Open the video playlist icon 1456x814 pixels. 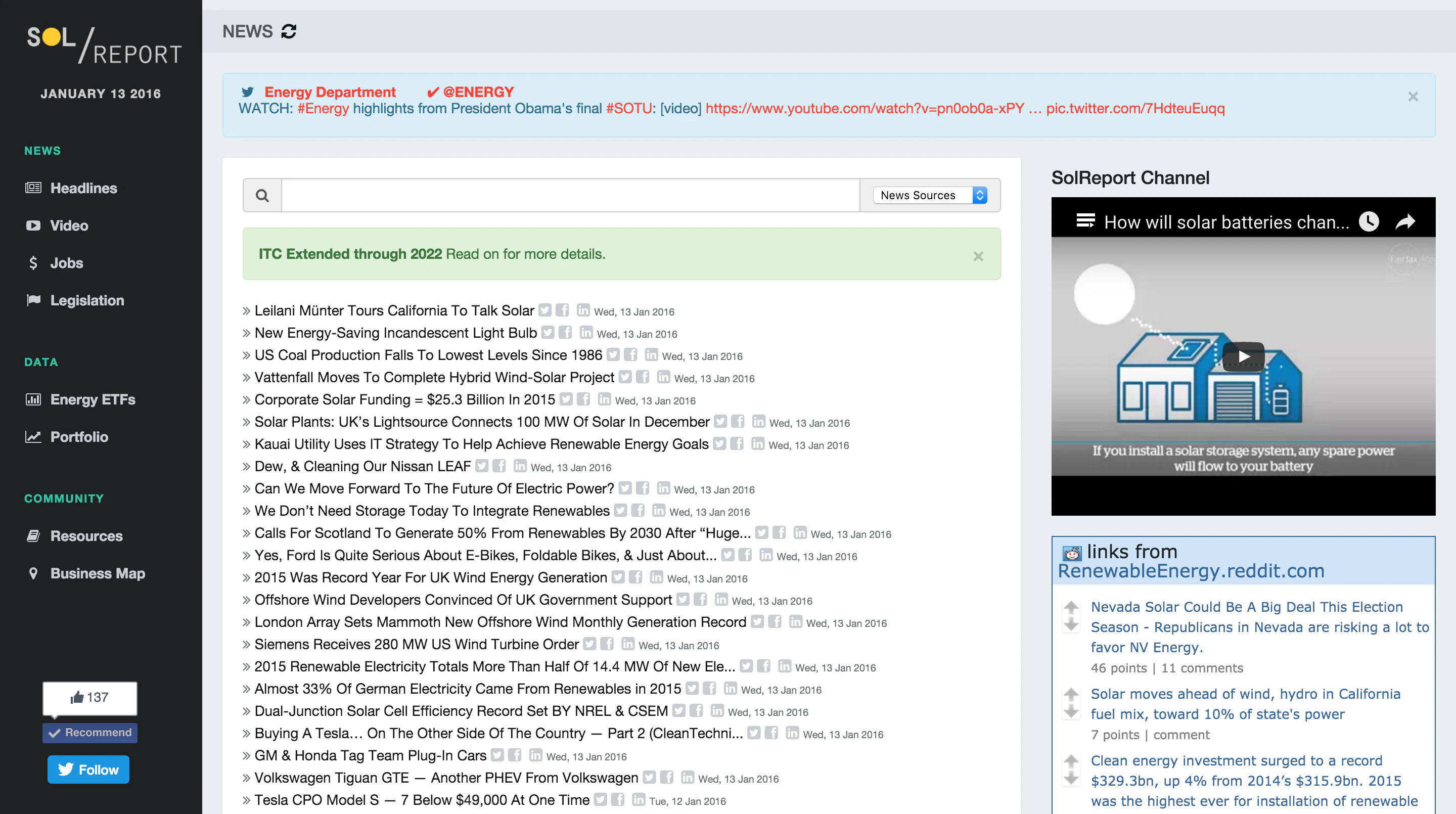coord(1085,221)
